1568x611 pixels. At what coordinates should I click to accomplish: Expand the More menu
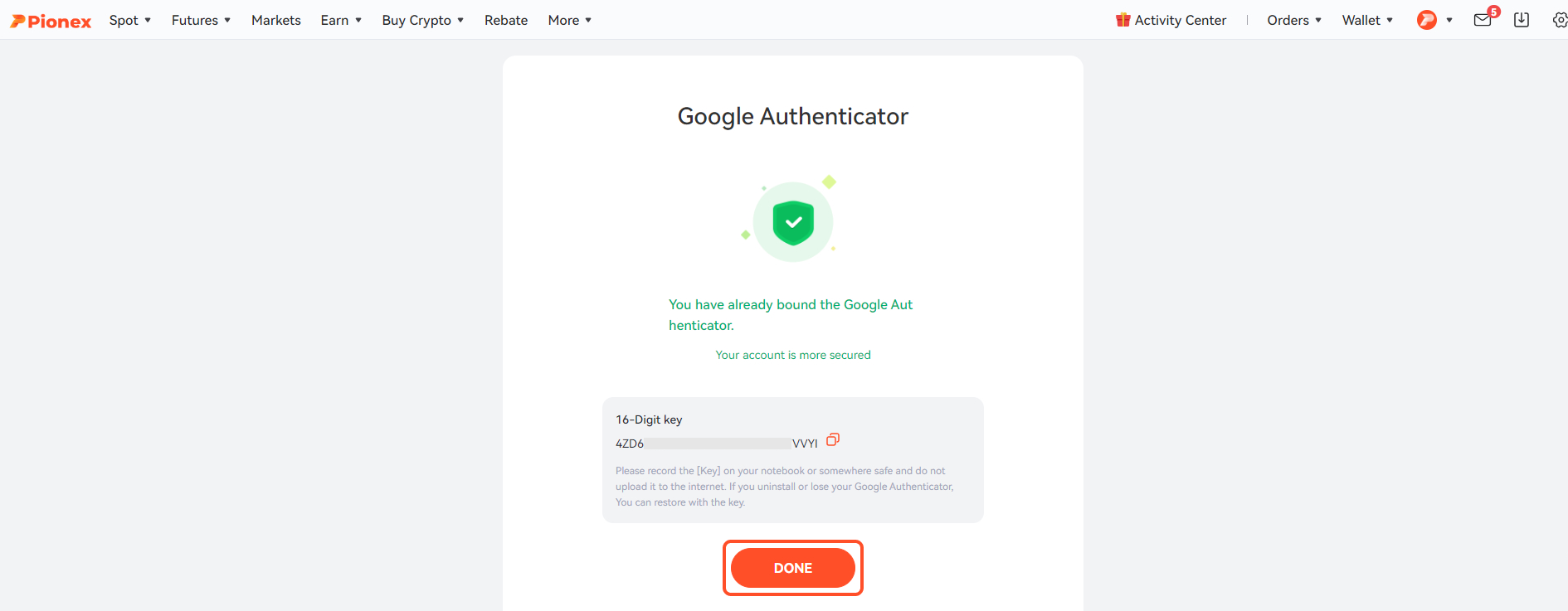click(570, 20)
